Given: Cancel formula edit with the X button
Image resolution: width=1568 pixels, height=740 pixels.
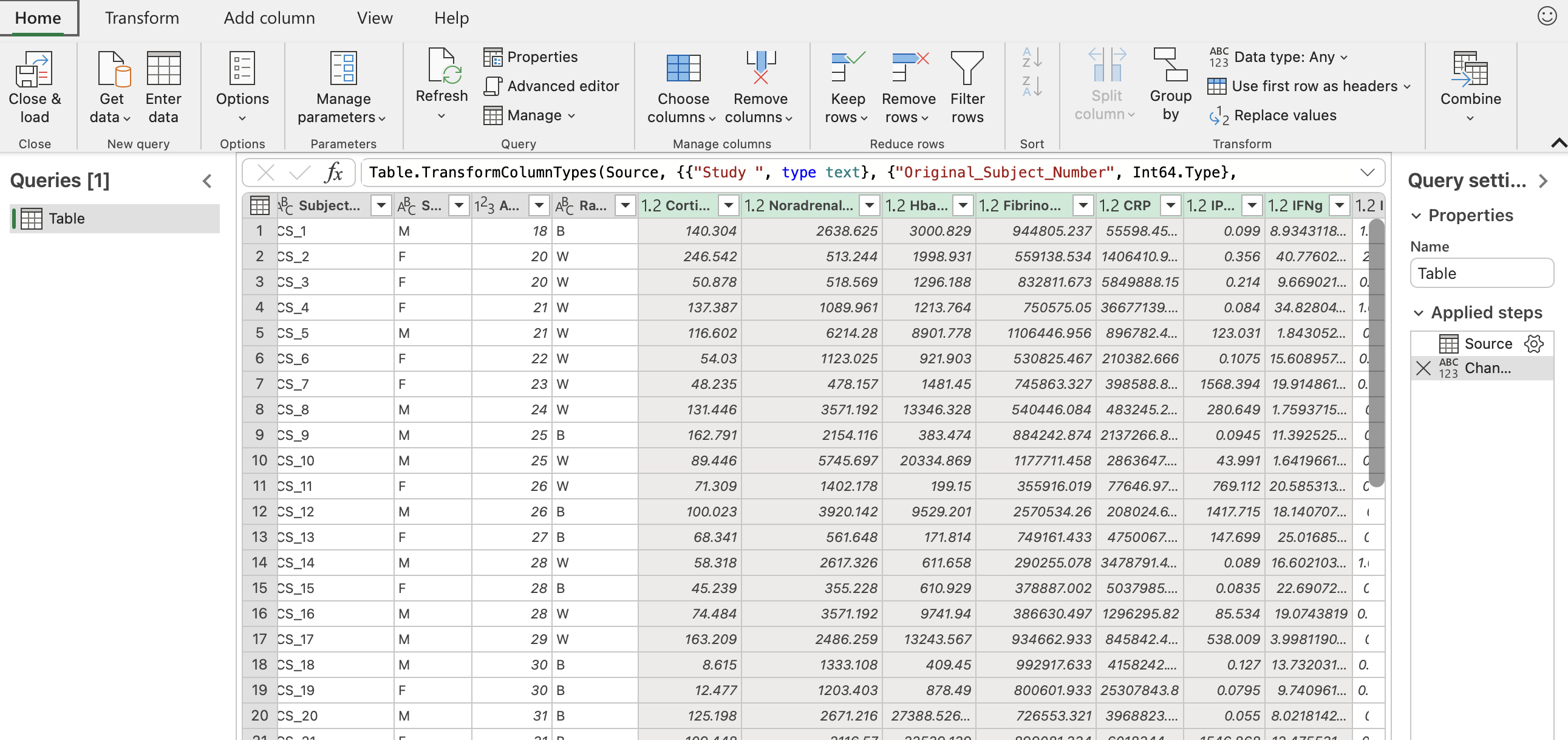Looking at the screenshot, I should [266, 173].
